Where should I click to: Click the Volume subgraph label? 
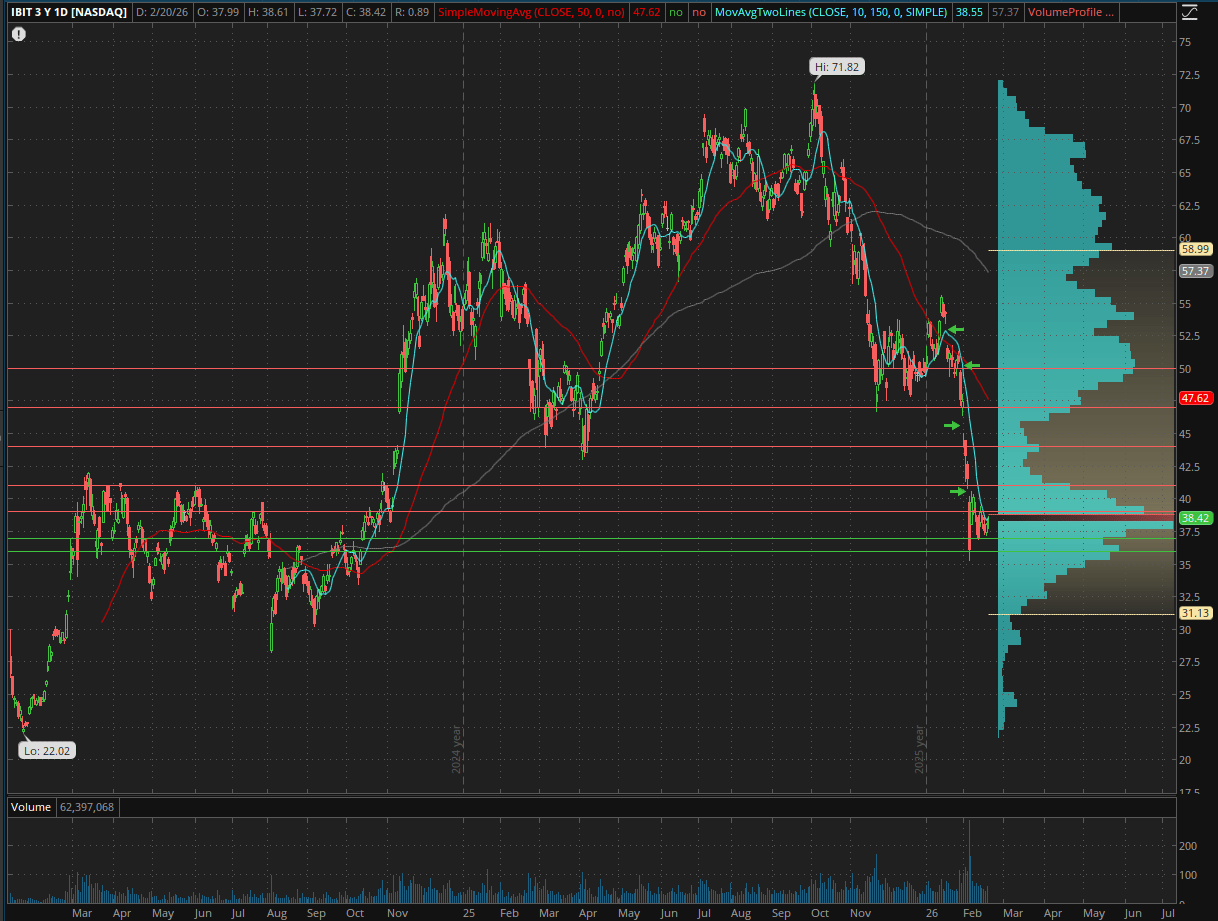point(29,806)
